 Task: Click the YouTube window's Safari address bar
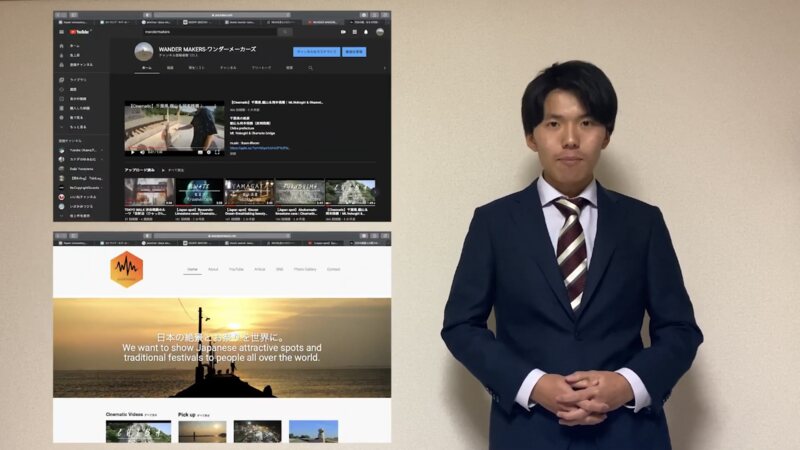[x=222, y=15]
